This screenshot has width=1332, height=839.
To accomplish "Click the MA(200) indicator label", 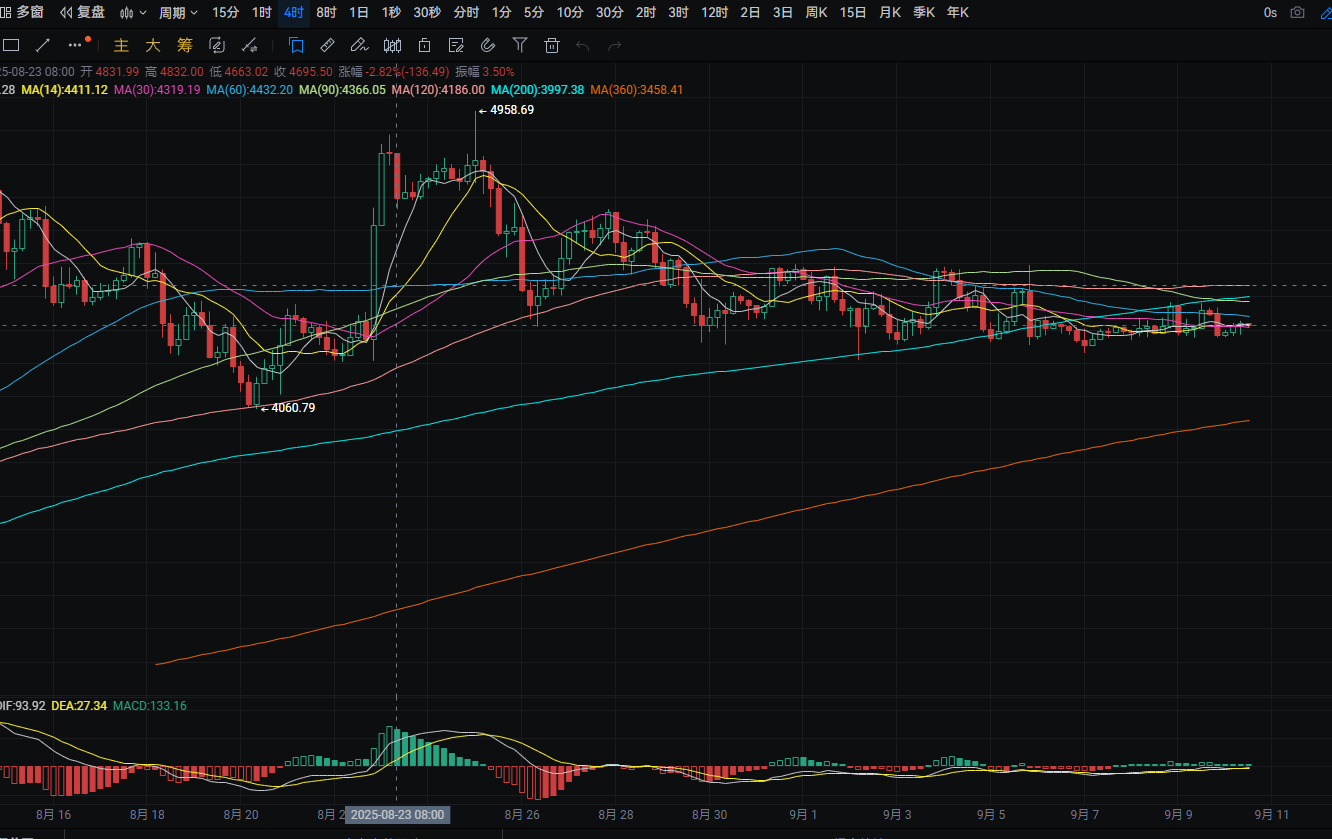I will click(x=537, y=90).
